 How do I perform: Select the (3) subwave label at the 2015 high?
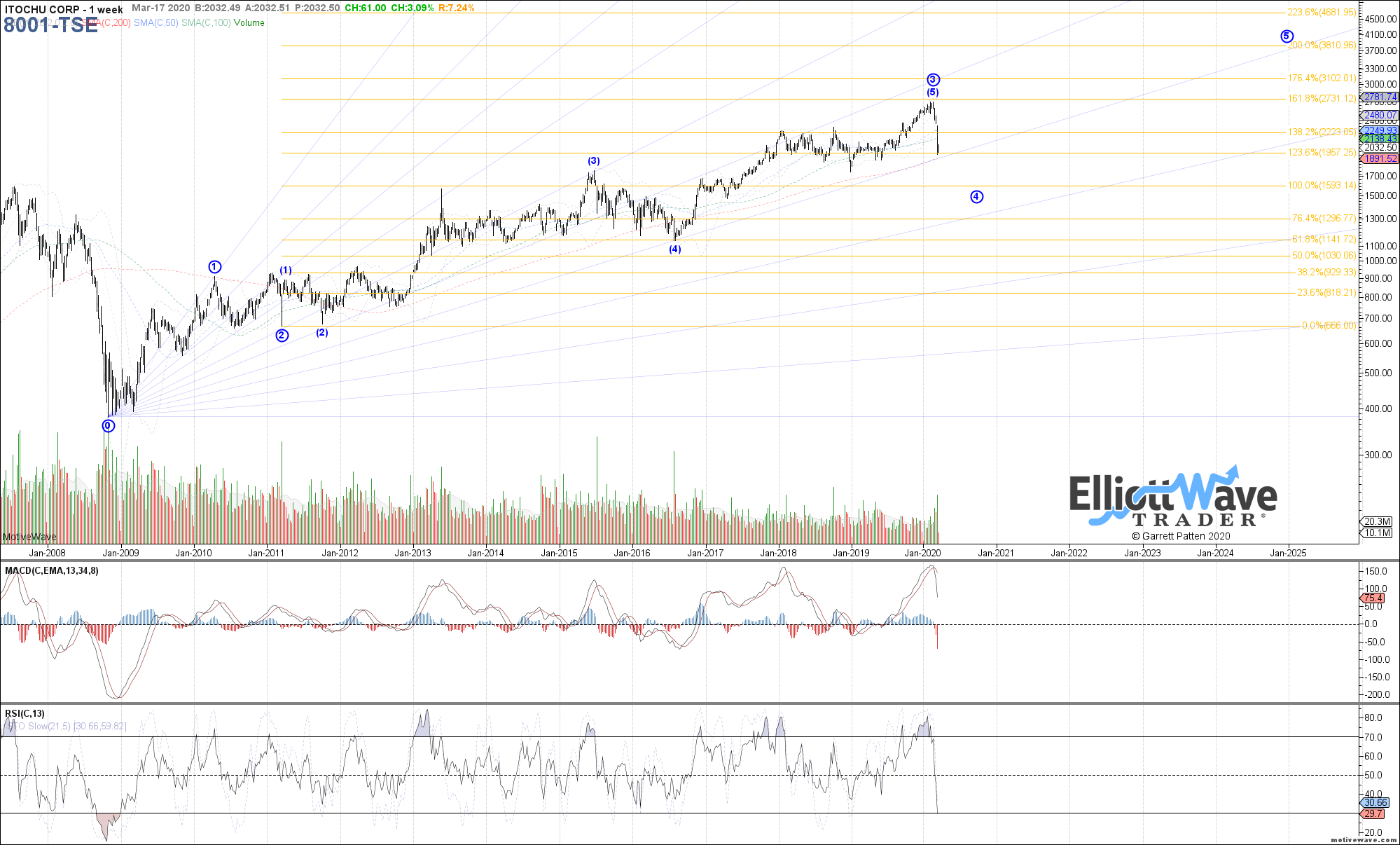(x=593, y=160)
